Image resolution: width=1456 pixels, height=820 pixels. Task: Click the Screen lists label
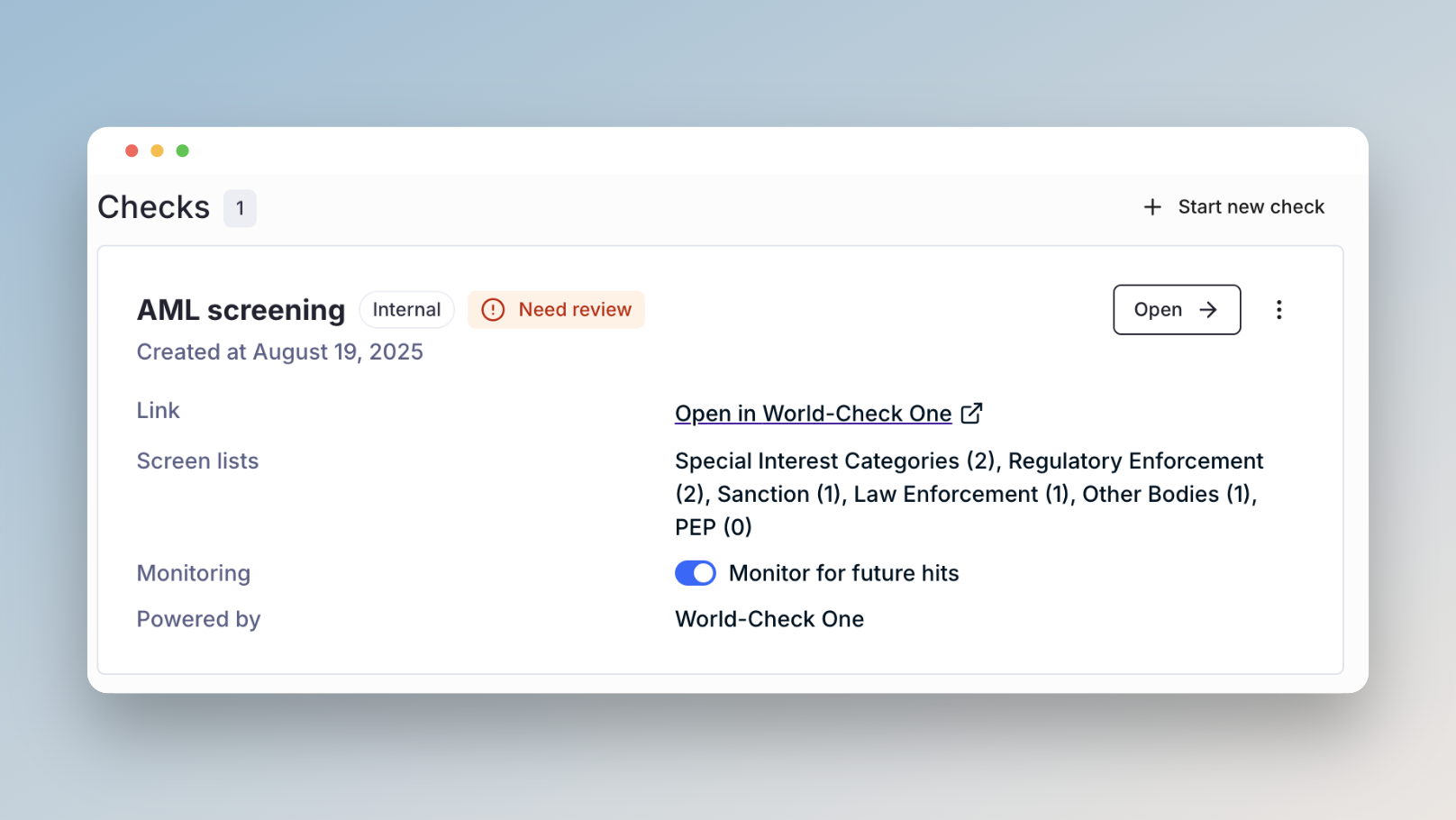[197, 461]
